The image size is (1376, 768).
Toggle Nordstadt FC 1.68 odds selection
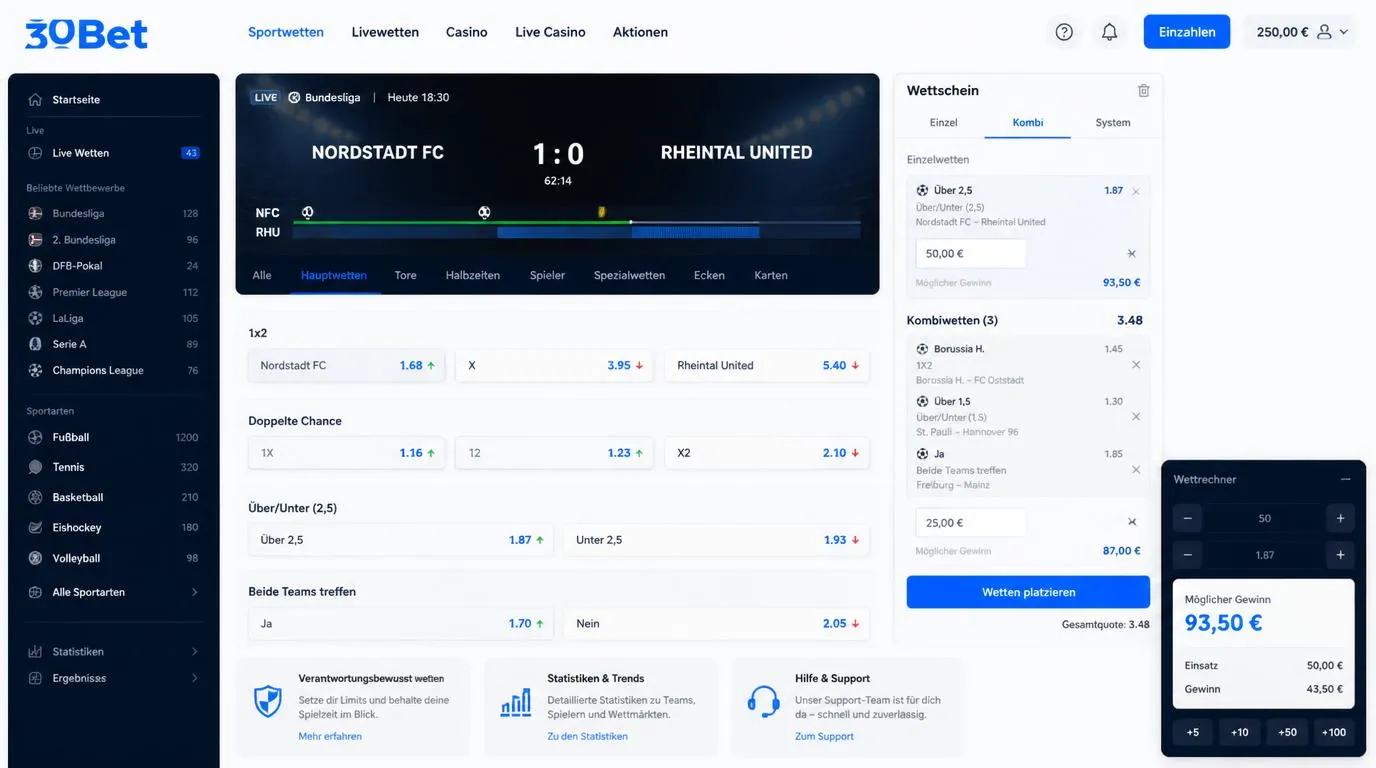coord(345,366)
